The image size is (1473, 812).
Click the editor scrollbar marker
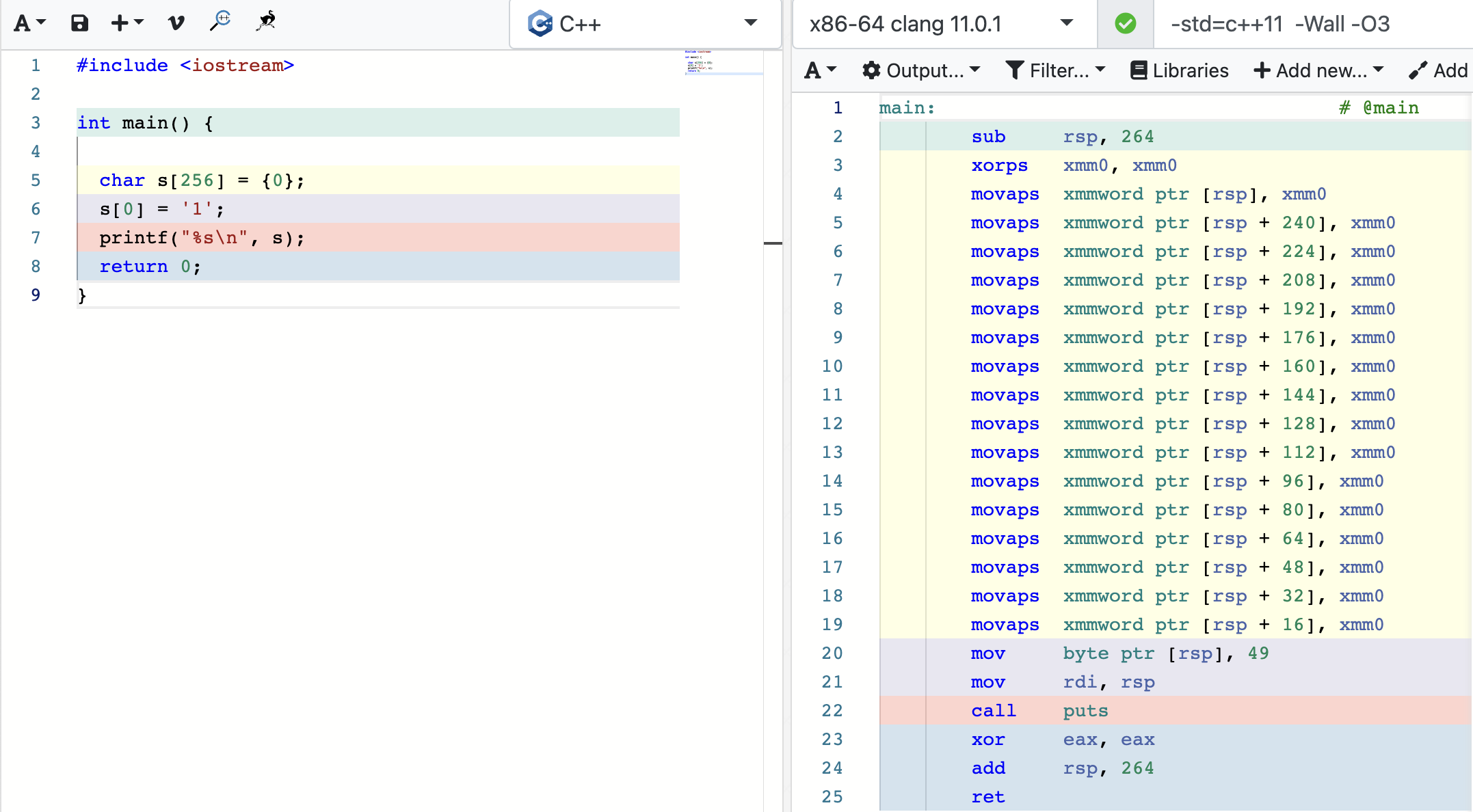[773, 243]
